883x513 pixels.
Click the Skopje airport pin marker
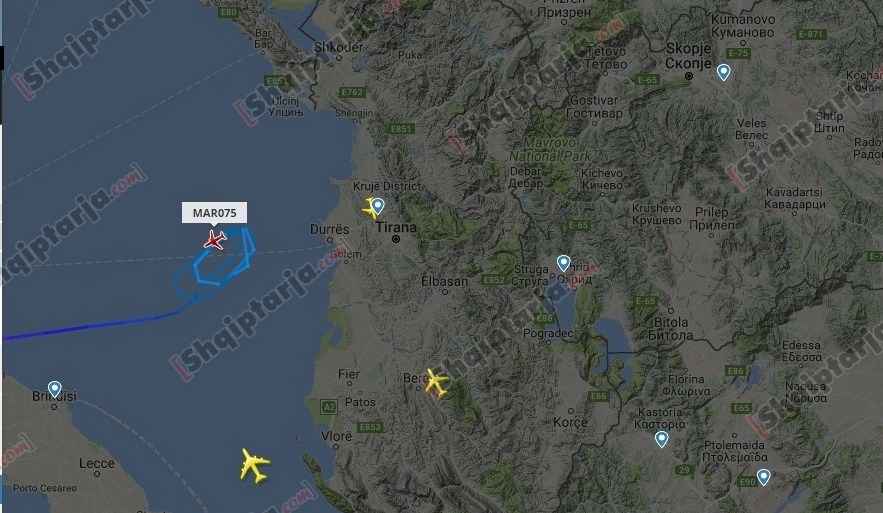[724, 72]
